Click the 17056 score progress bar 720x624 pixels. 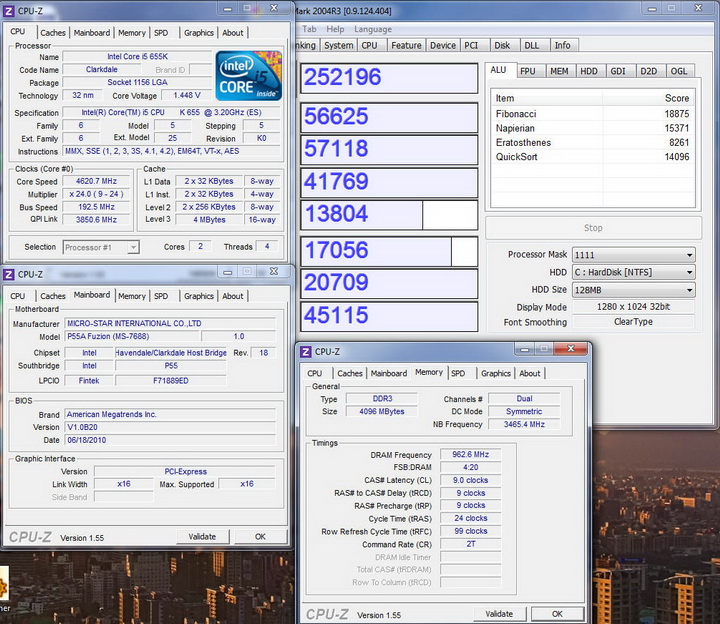[x=389, y=251]
